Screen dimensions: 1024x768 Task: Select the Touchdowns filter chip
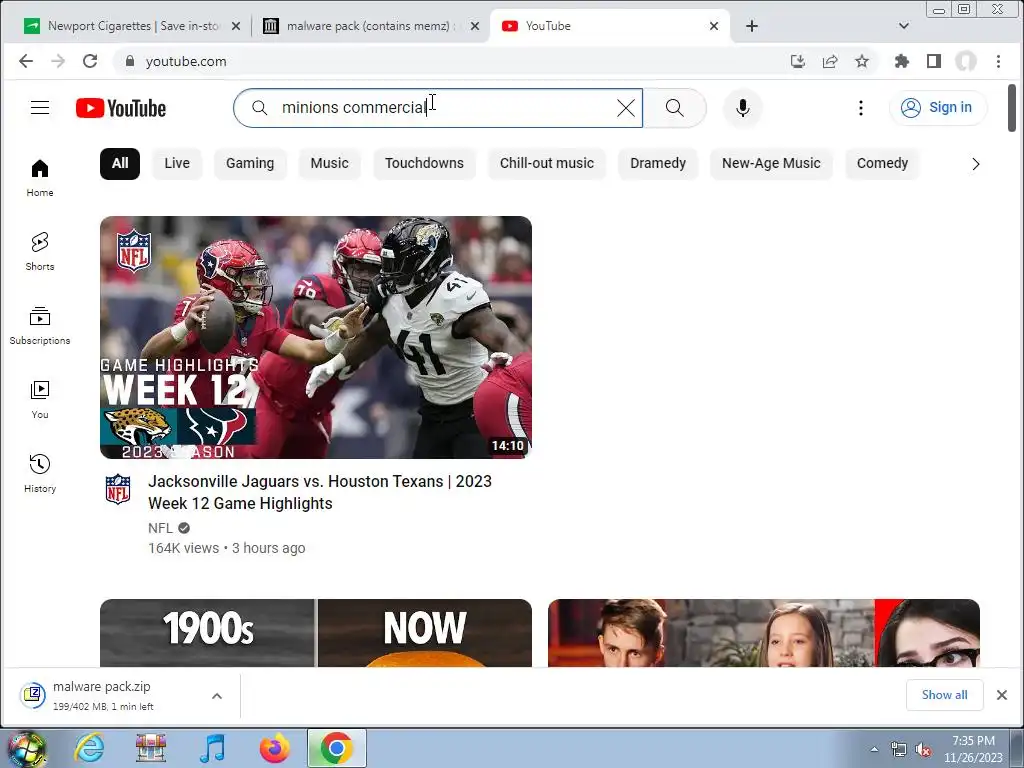[x=424, y=163]
